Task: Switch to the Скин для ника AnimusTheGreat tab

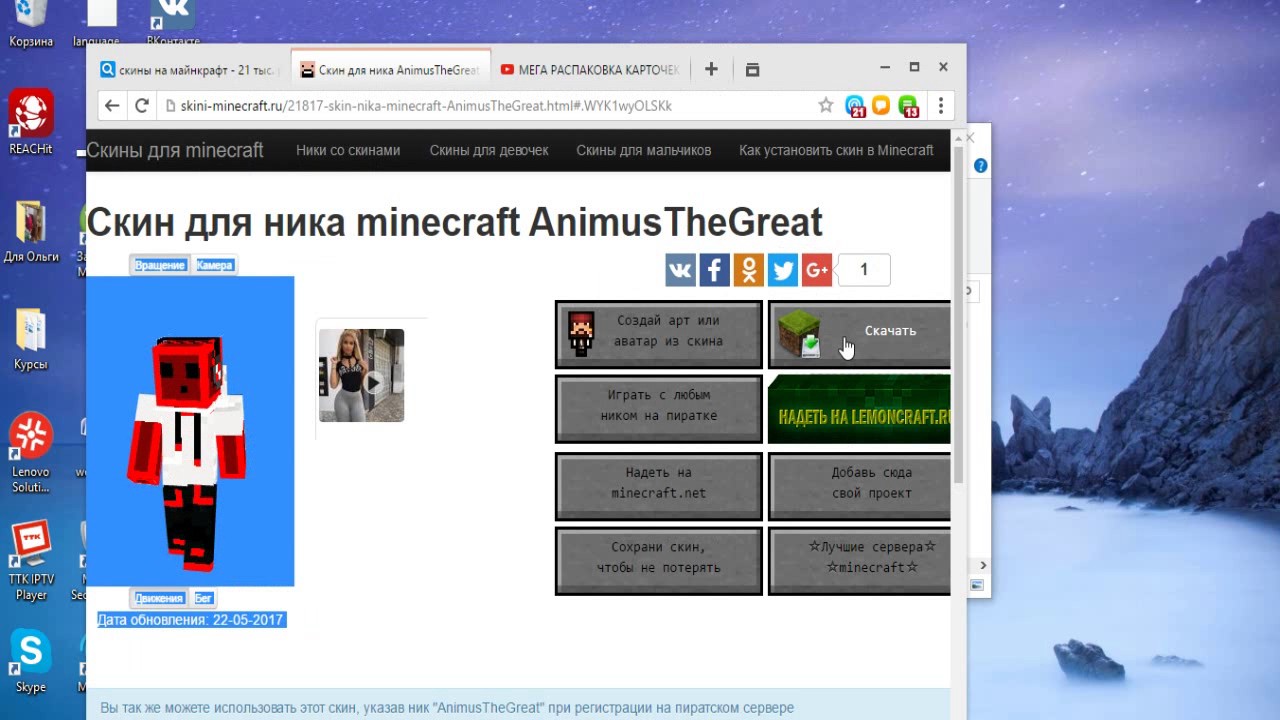Action: click(x=390, y=70)
